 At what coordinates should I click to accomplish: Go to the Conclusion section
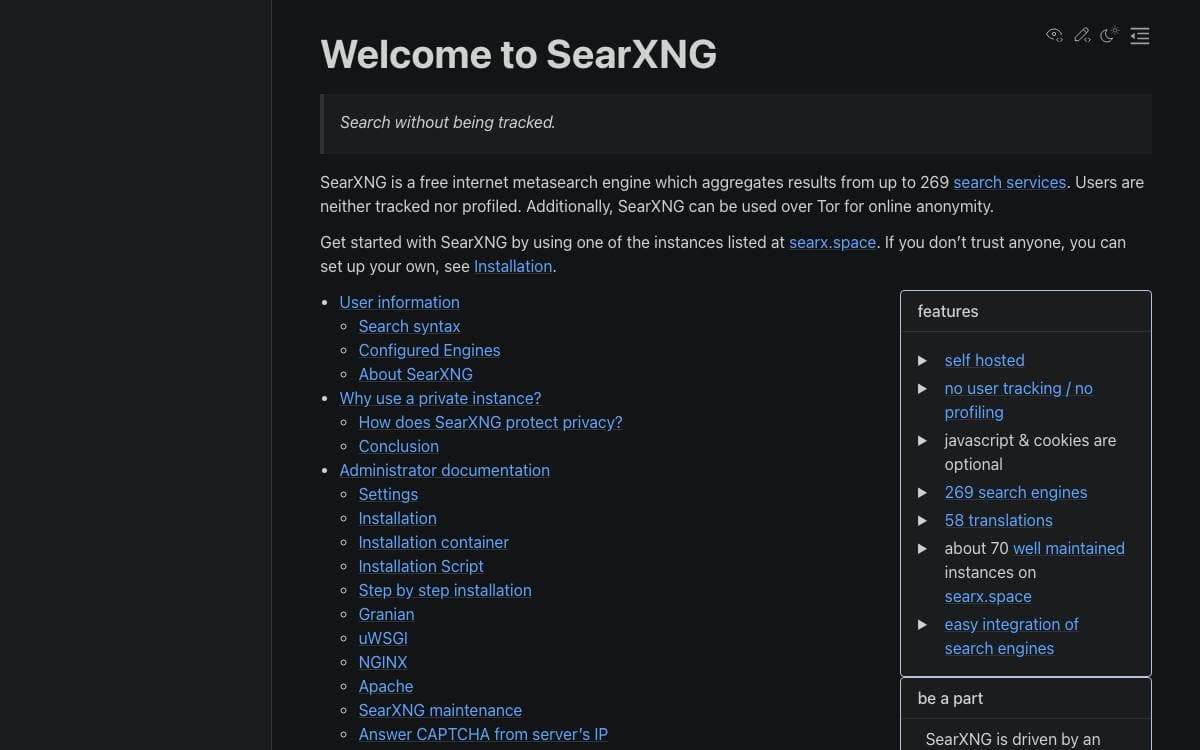398,446
